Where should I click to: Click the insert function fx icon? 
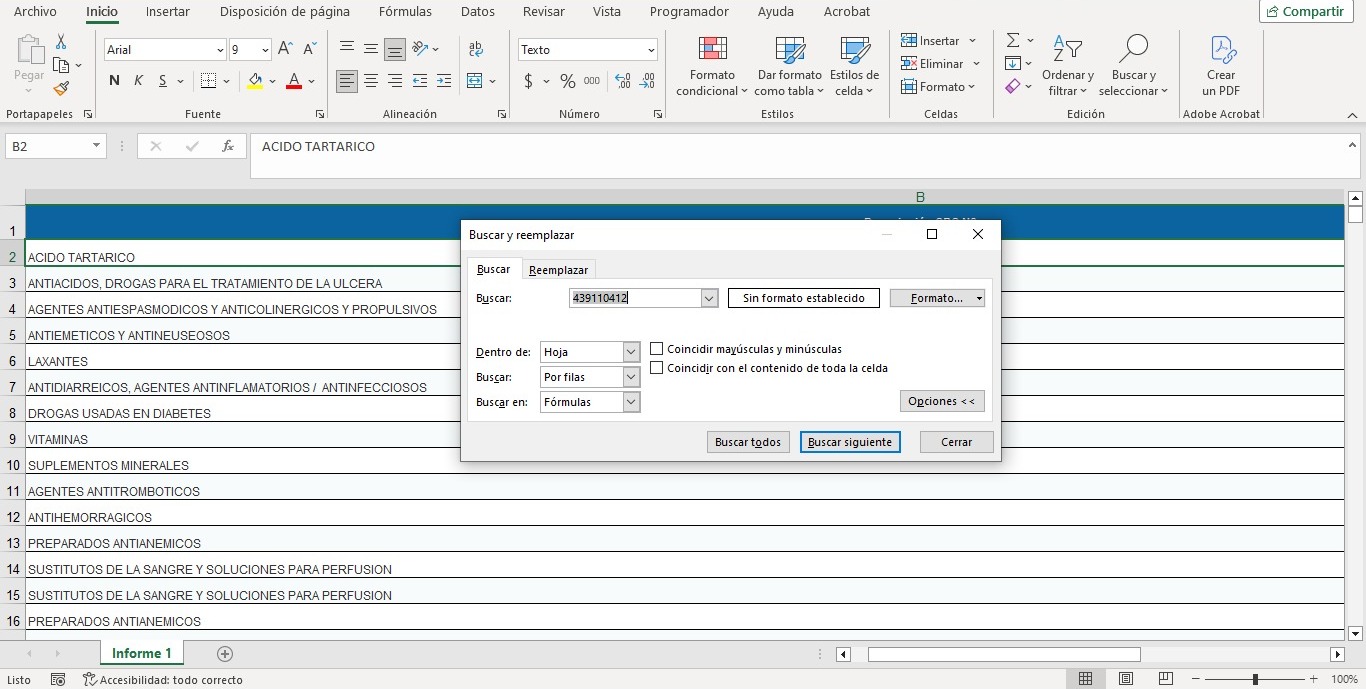228,146
